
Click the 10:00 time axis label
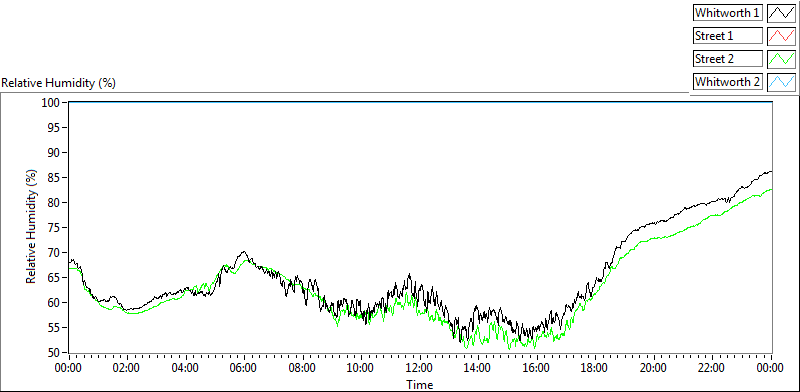(x=361, y=368)
